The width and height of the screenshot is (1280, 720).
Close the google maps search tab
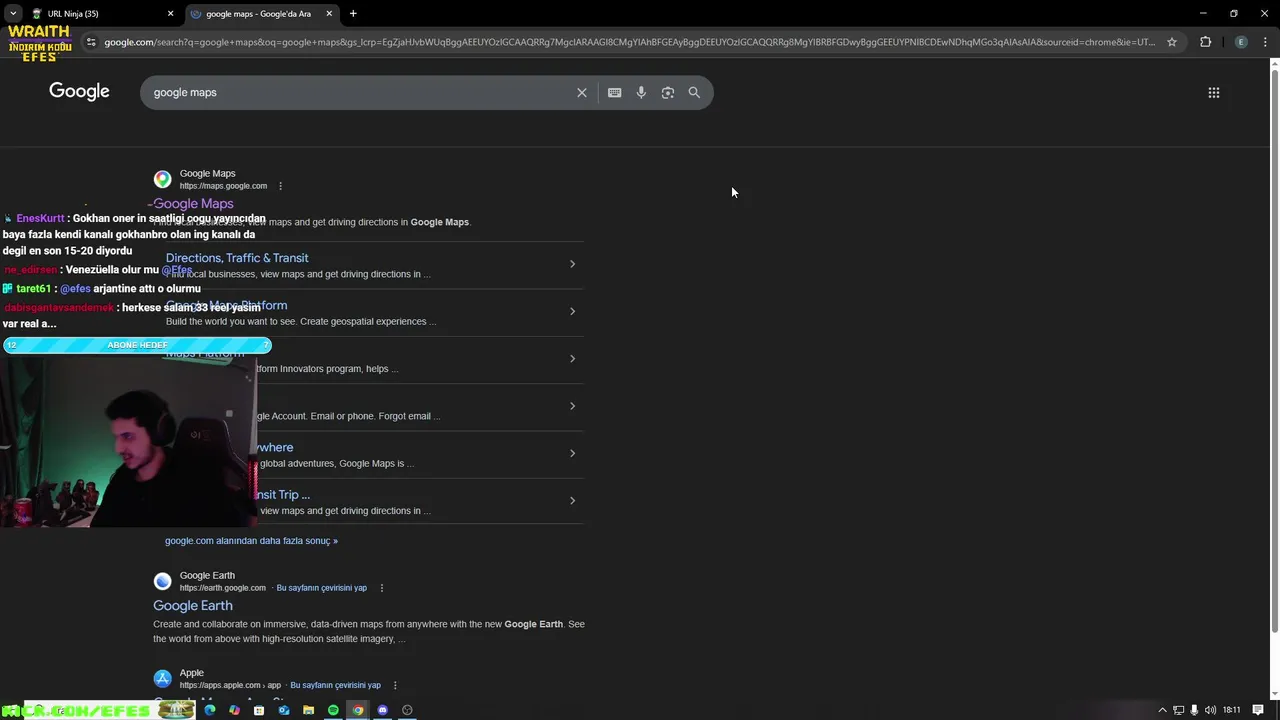[x=329, y=14]
